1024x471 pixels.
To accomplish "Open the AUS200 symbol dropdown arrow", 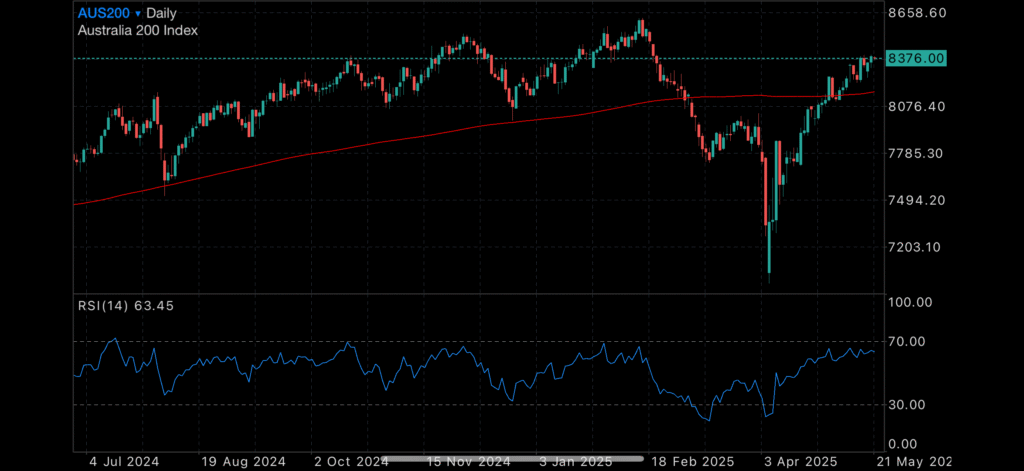I will [x=138, y=13].
